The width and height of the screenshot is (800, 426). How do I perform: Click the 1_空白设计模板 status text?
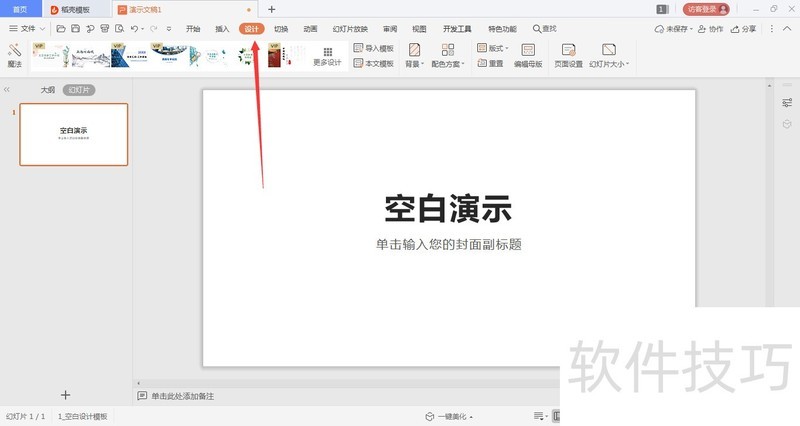tap(83, 416)
